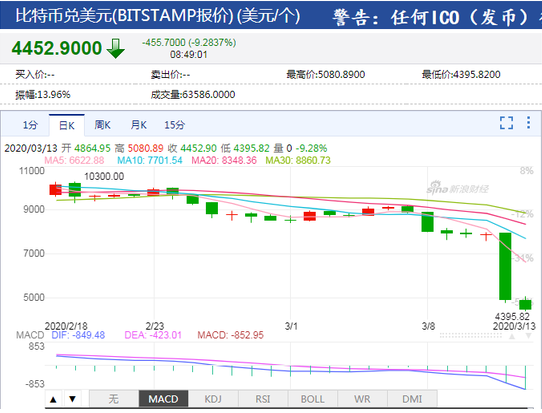This screenshot has width=542, height=413.
Task: Click the current price 4452.9000
Action: [x=57, y=48]
